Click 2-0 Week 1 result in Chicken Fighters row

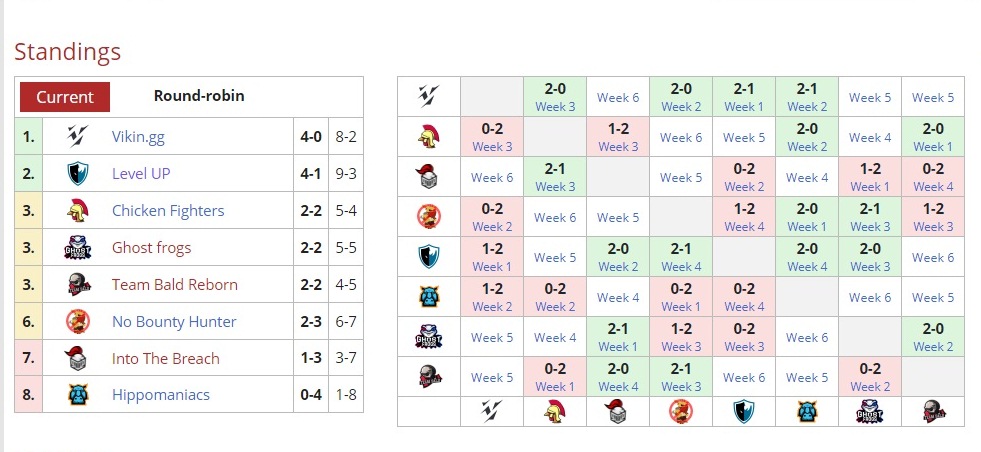click(932, 137)
